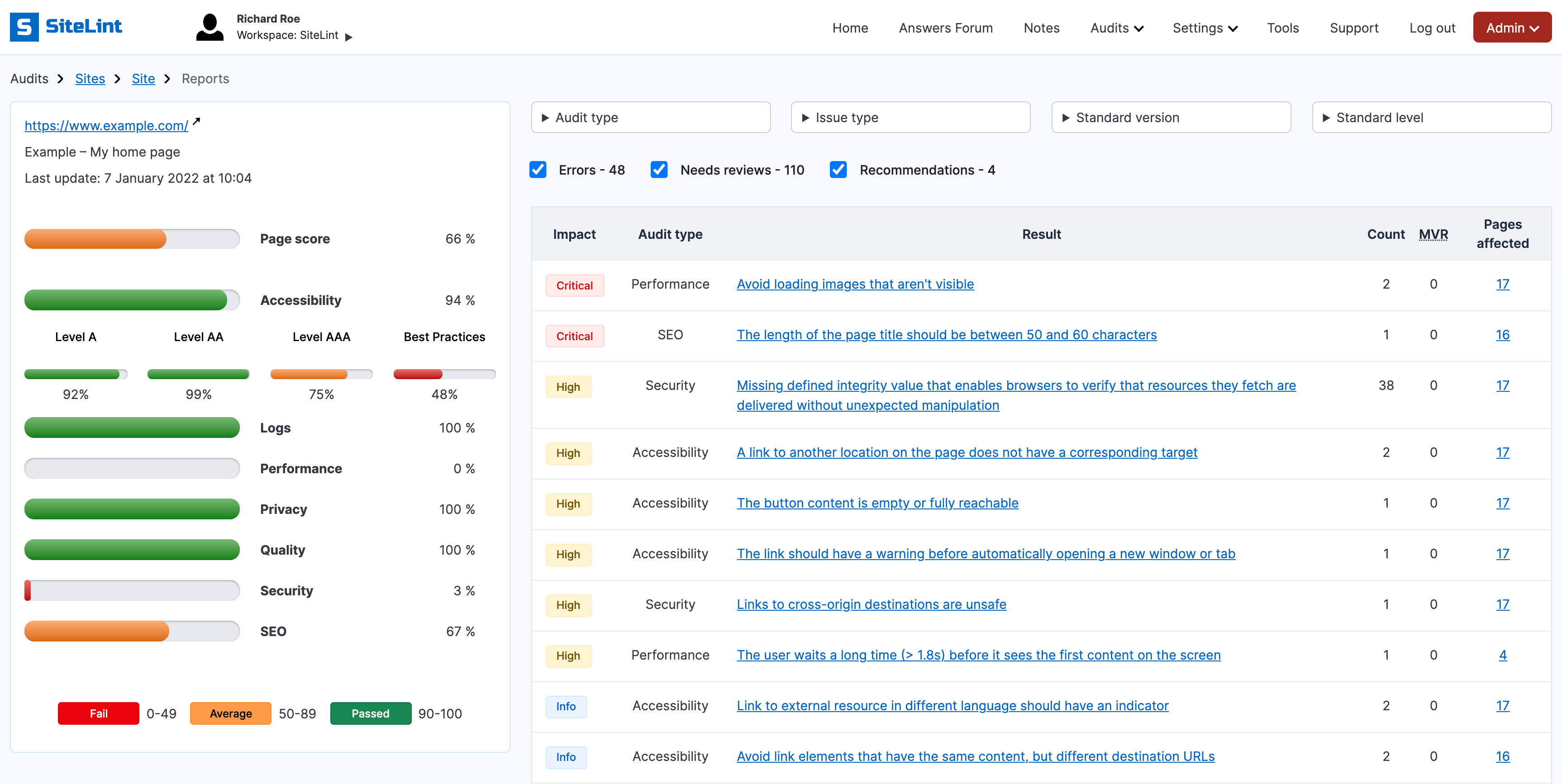Click the Sites breadcrumb link
Image resolution: width=1562 pixels, height=784 pixels.
pos(90,79)
